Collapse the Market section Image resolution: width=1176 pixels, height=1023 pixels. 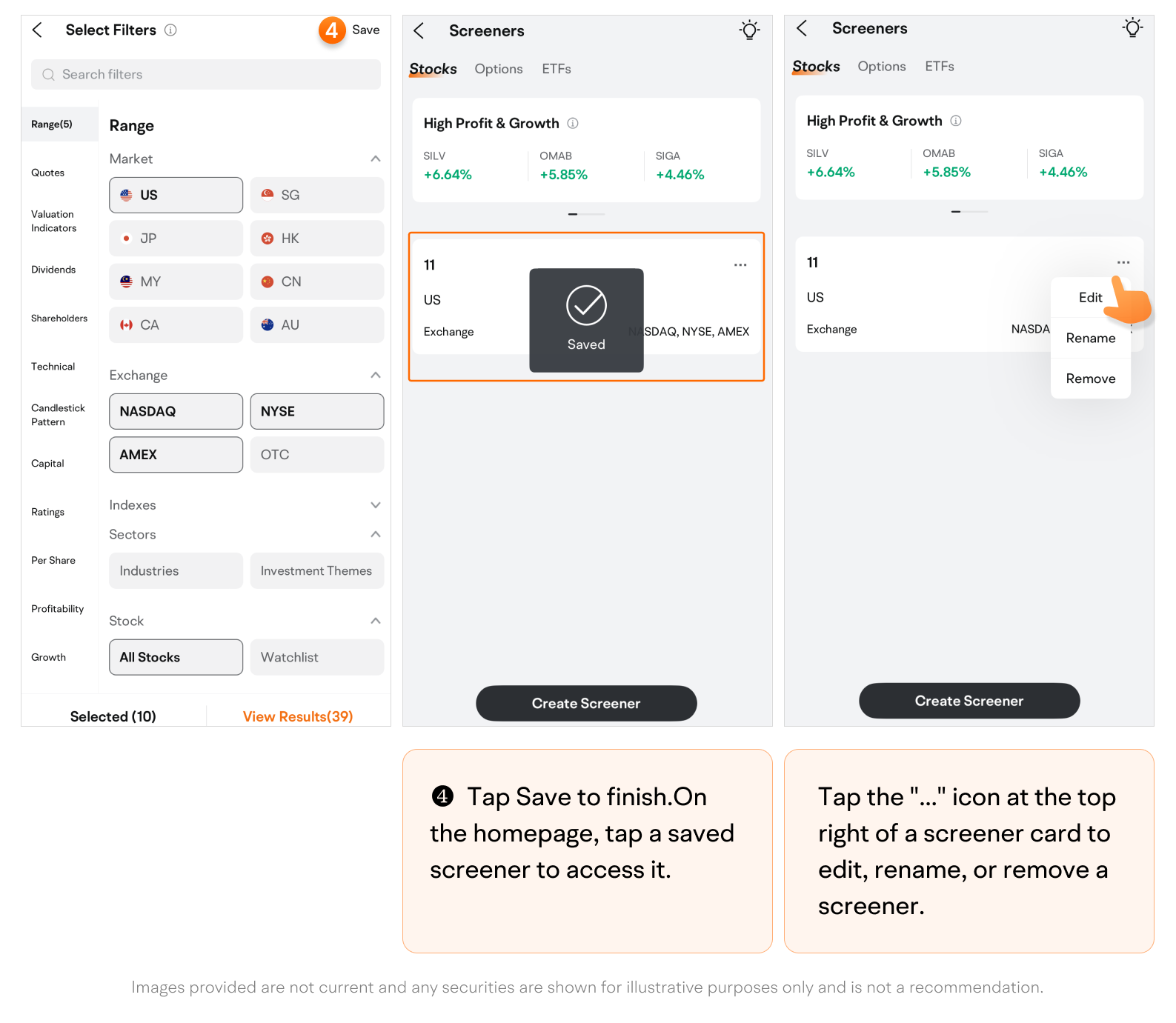(375, 159)
